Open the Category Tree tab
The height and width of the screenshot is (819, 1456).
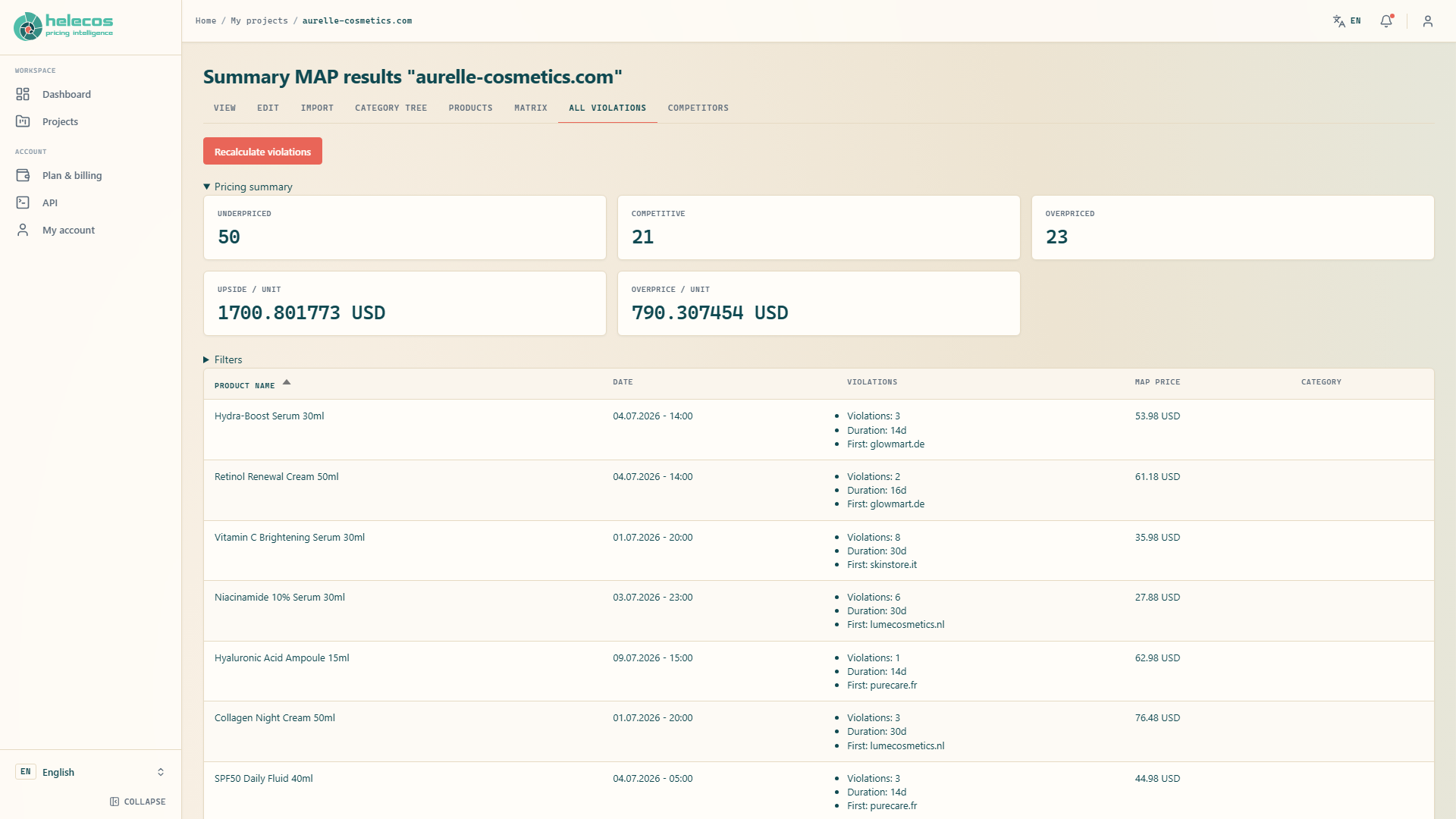391,108
